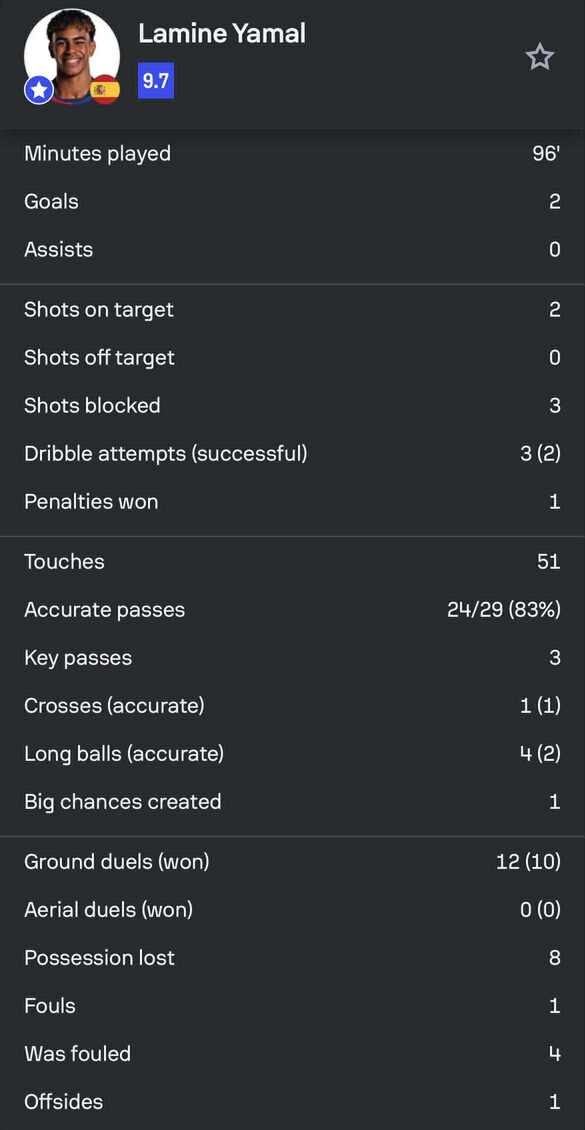585x1130 pixels.
Task: Tap the Spain flag badge
Action: pos(105,89)
